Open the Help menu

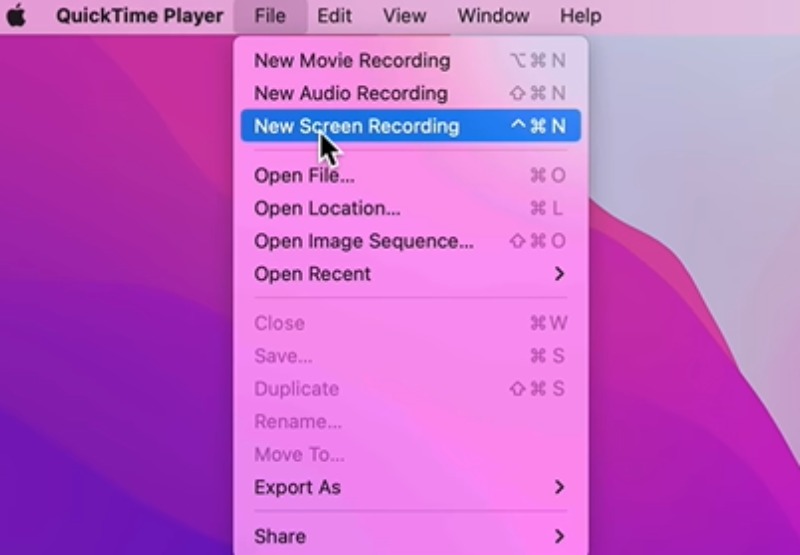click(x=581, y=16)
